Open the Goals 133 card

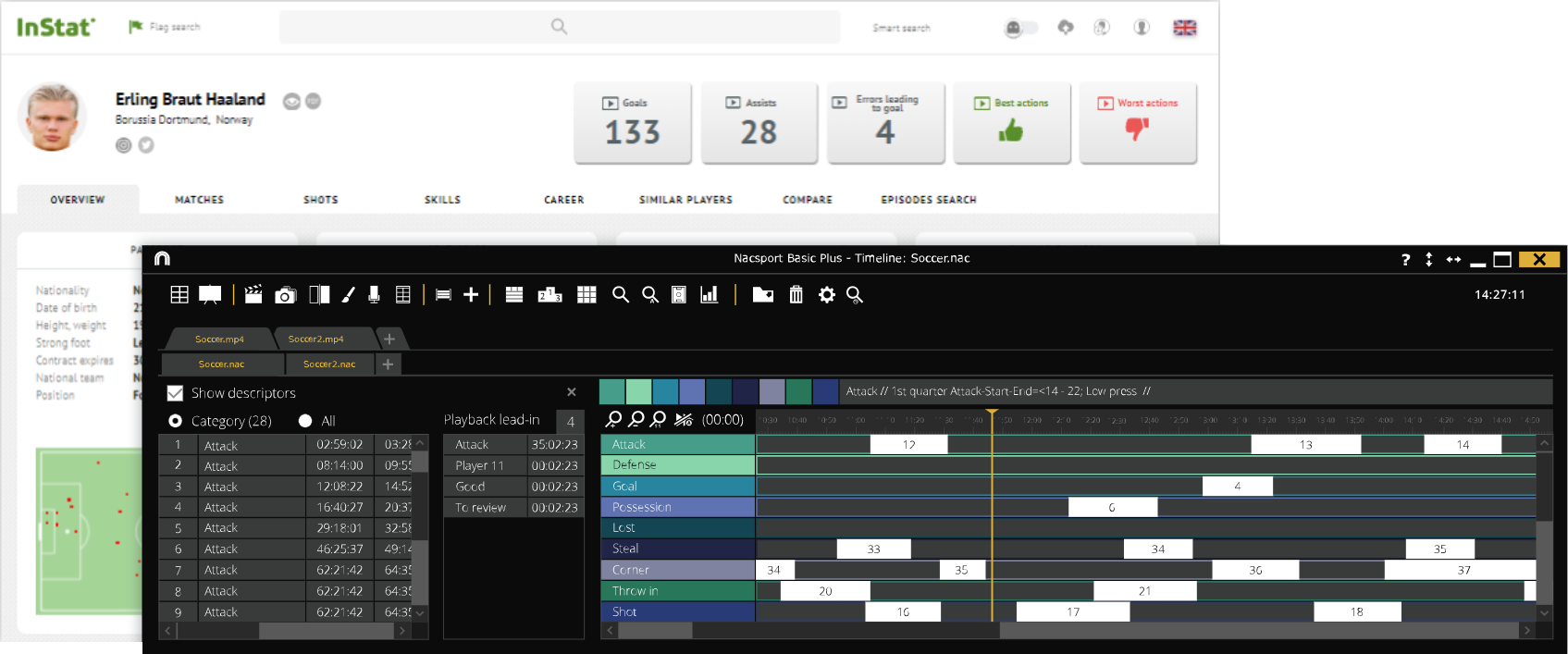tap(633, 123)
